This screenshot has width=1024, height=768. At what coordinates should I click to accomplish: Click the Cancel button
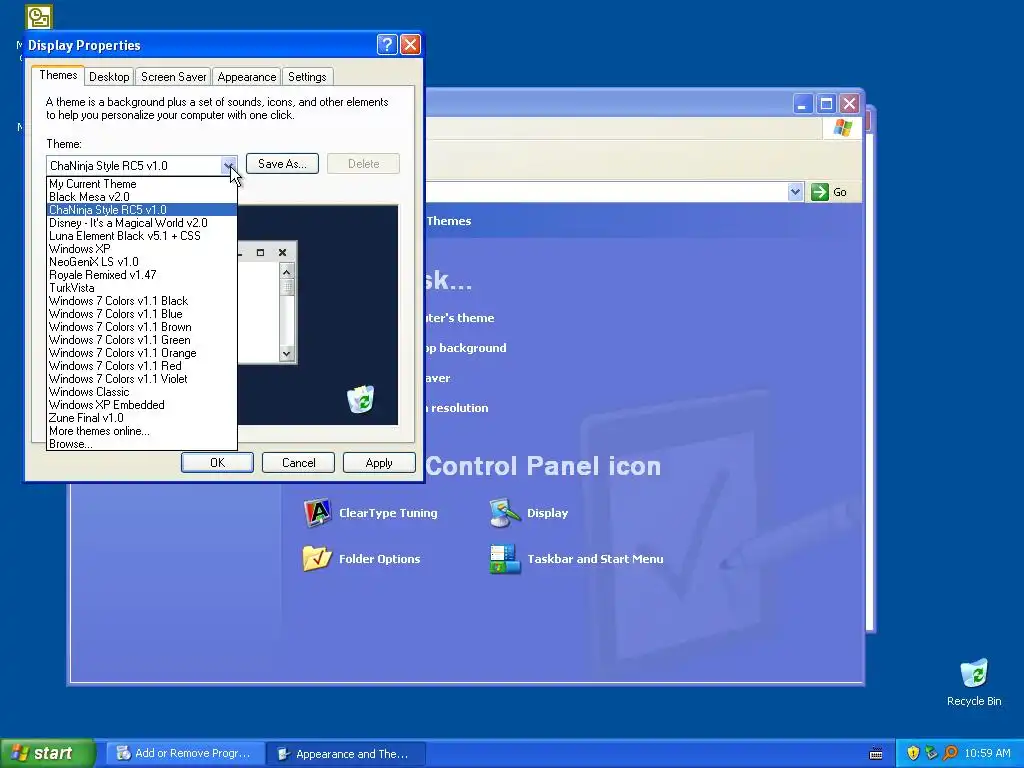point(298,462)
